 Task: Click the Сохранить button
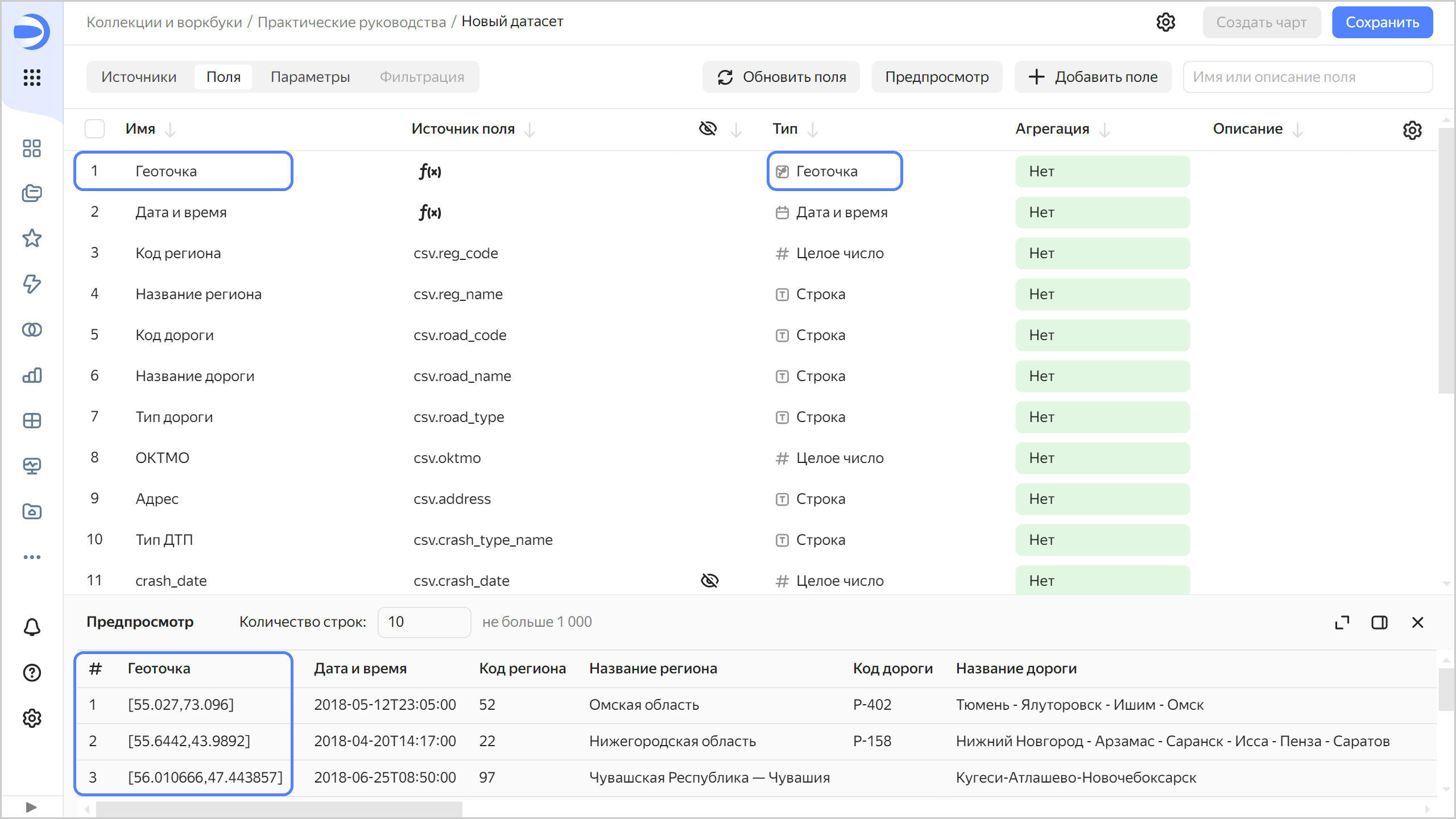[1381, 22]
